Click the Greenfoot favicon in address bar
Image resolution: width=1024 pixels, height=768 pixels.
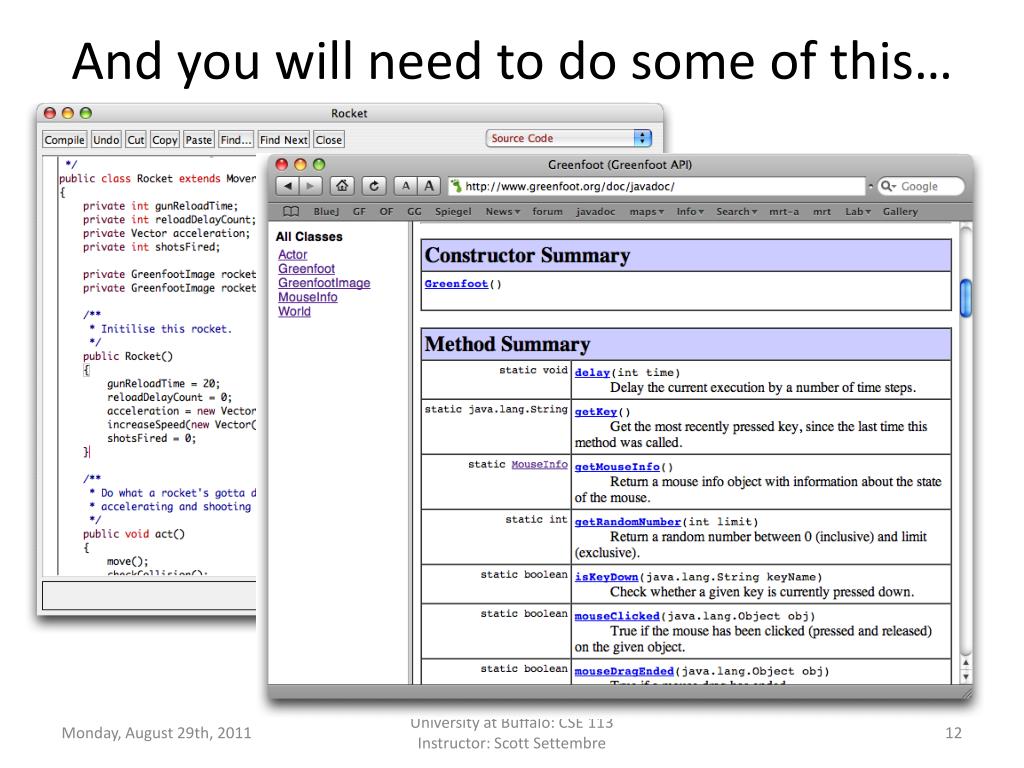456,187
